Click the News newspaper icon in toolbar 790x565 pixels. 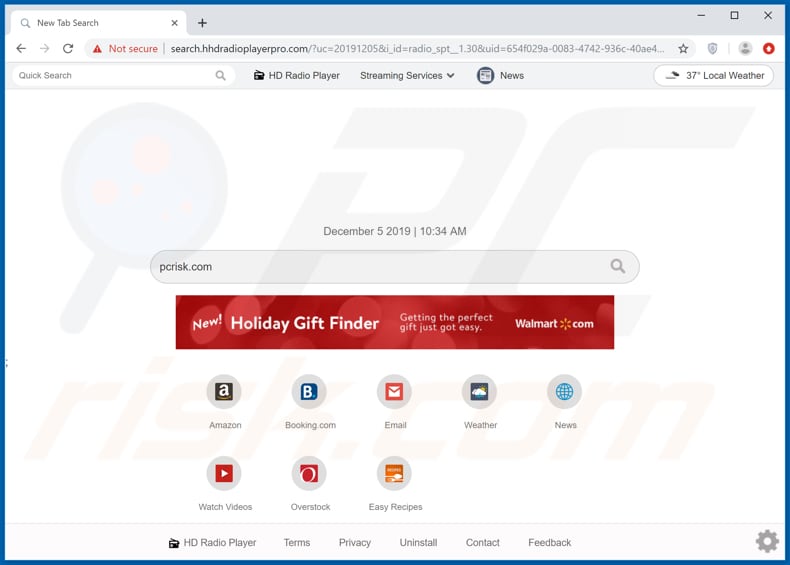coord(485,76)
